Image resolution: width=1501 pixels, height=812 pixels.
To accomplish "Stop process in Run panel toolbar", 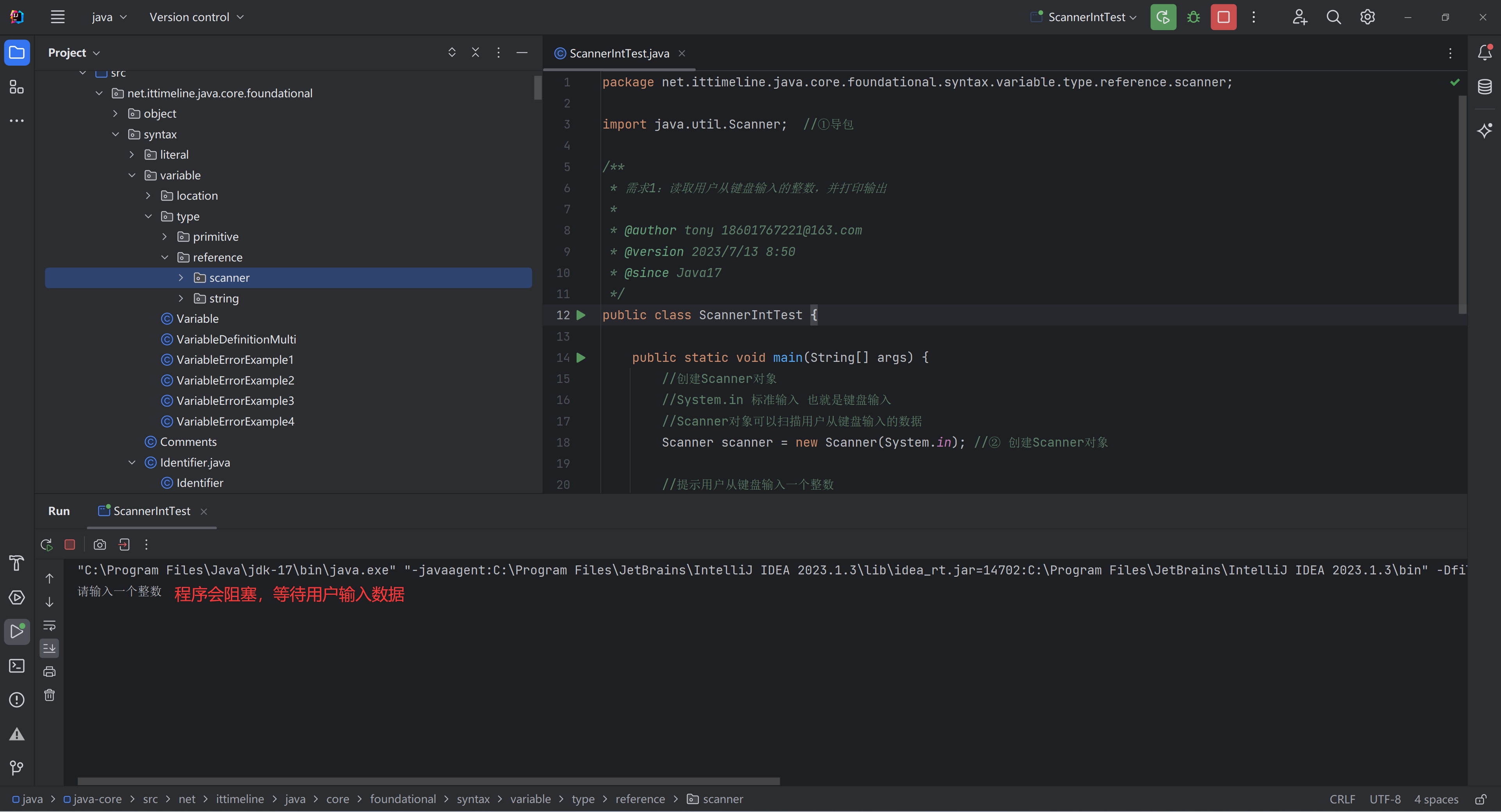I will click(70, 545).
